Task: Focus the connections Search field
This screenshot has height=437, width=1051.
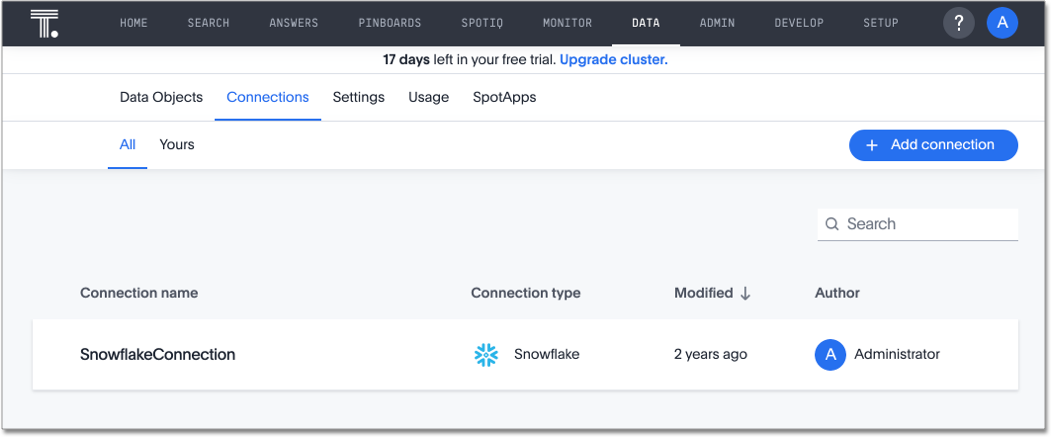Action: [x=928, y=224]
